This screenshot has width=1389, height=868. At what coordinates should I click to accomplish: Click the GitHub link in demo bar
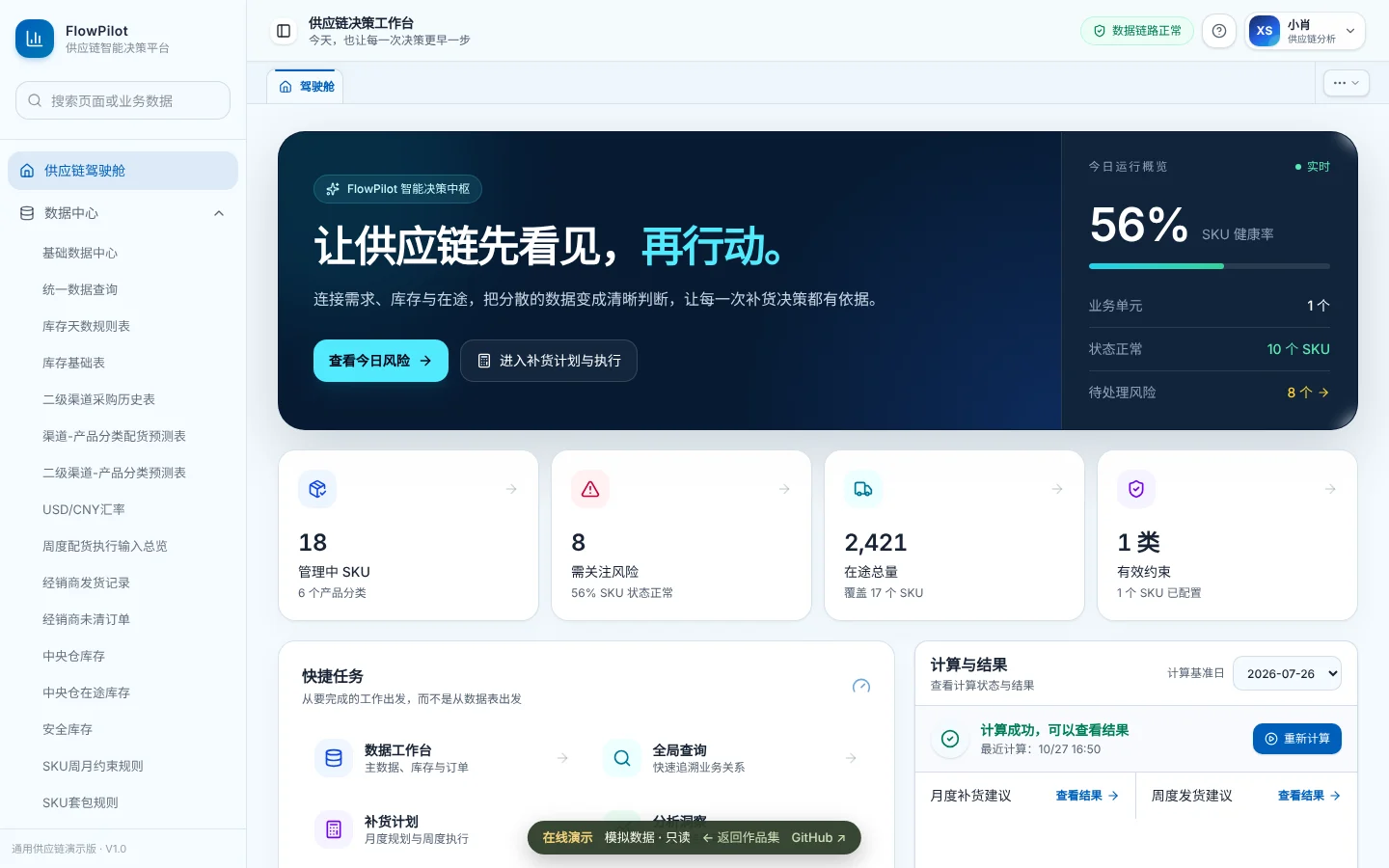click(819, 838)
